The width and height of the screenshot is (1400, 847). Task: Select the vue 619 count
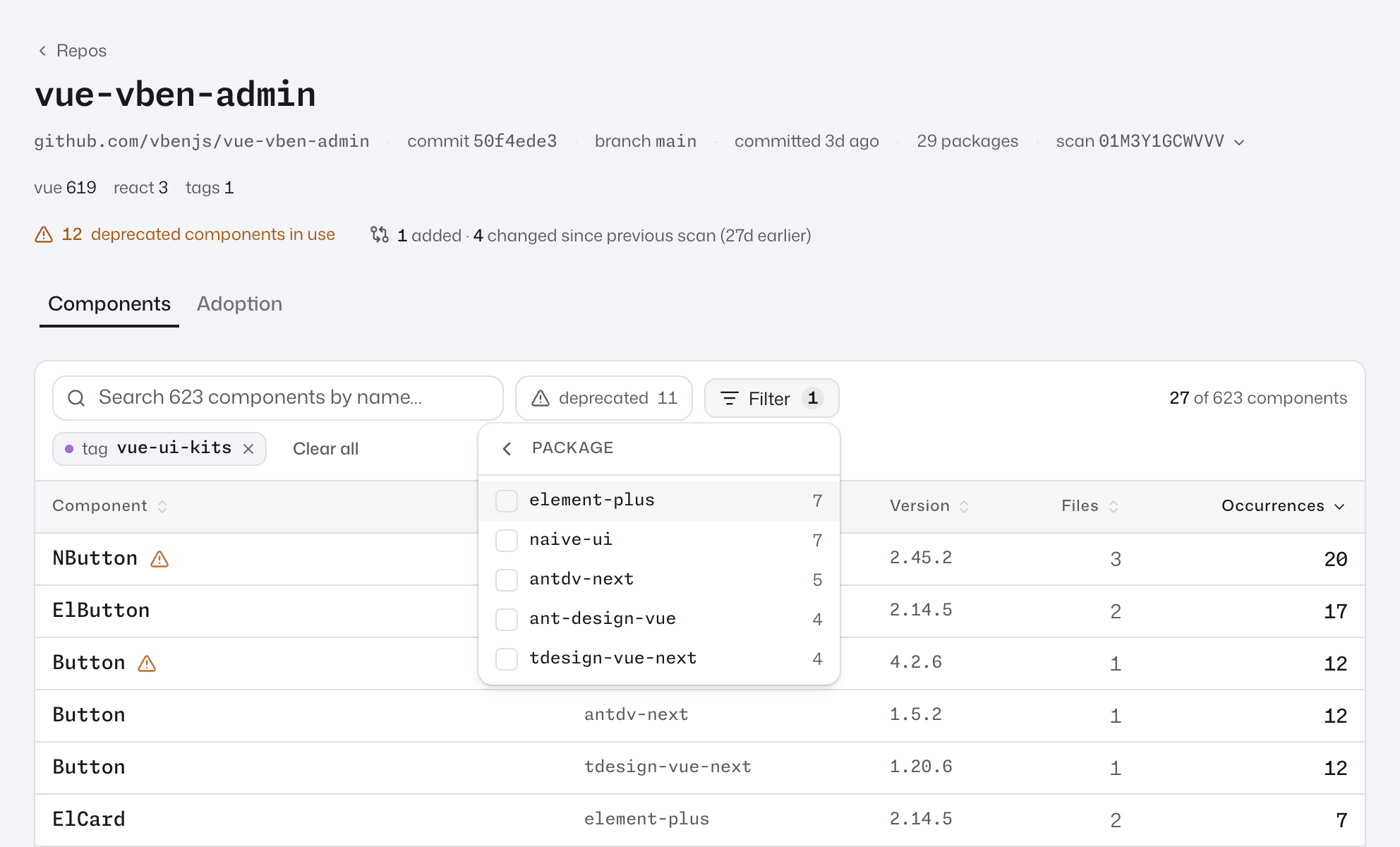coord(65,188)
